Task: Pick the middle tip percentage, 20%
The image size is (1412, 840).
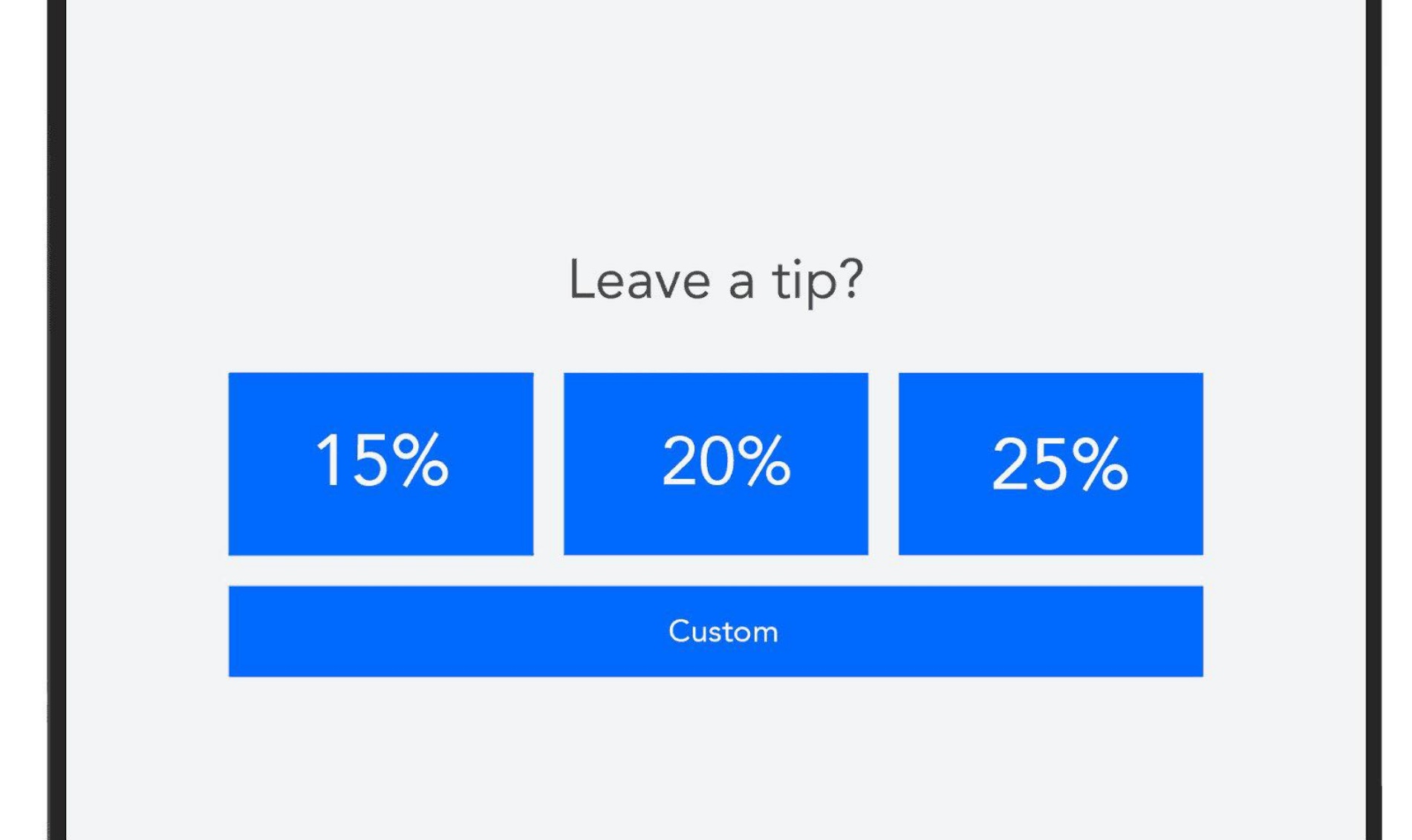Action: pos(715,463)
